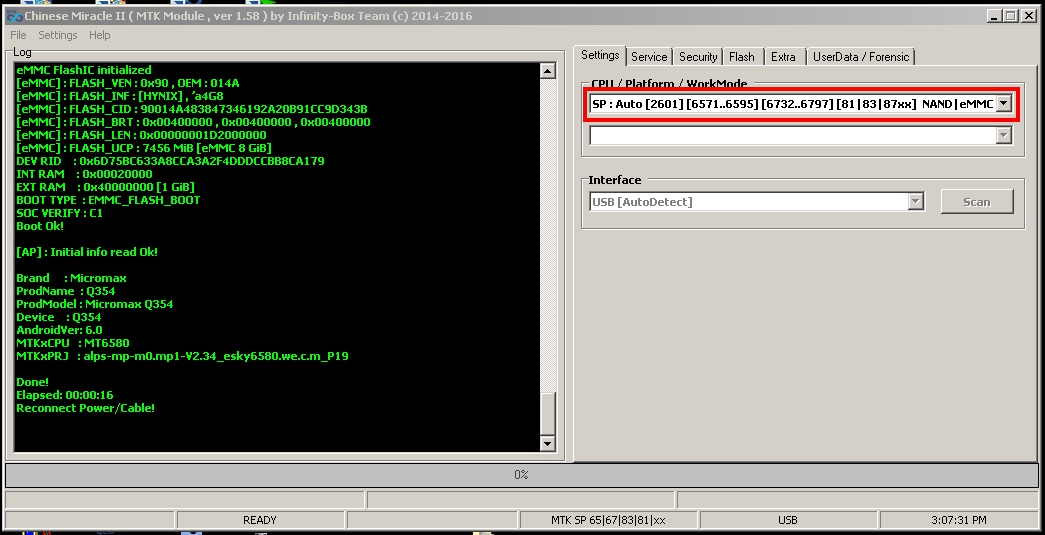The height and width of the screenshot is (535, 1045).
Task: Click the READY status bar cell
Action: (x=260, y=520)
